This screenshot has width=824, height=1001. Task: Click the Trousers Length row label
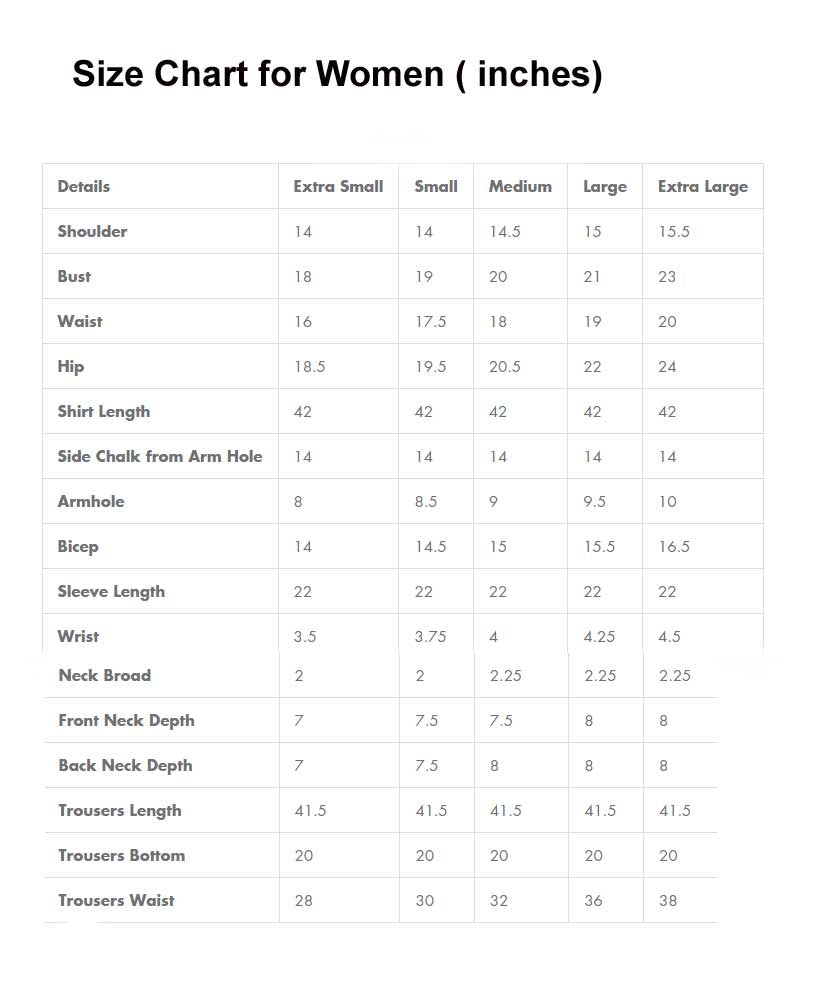click(120, 811)
